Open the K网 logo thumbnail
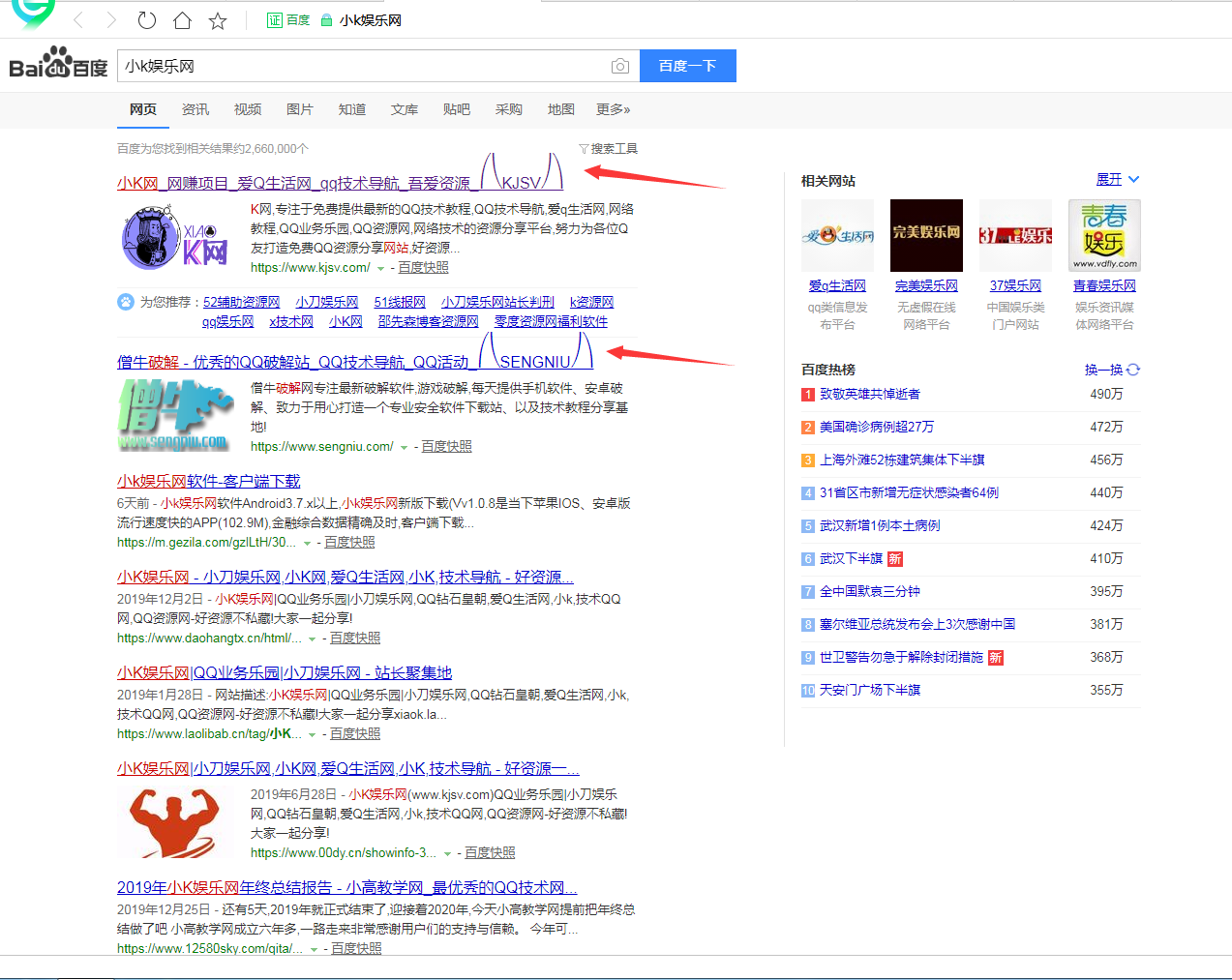 174,237
